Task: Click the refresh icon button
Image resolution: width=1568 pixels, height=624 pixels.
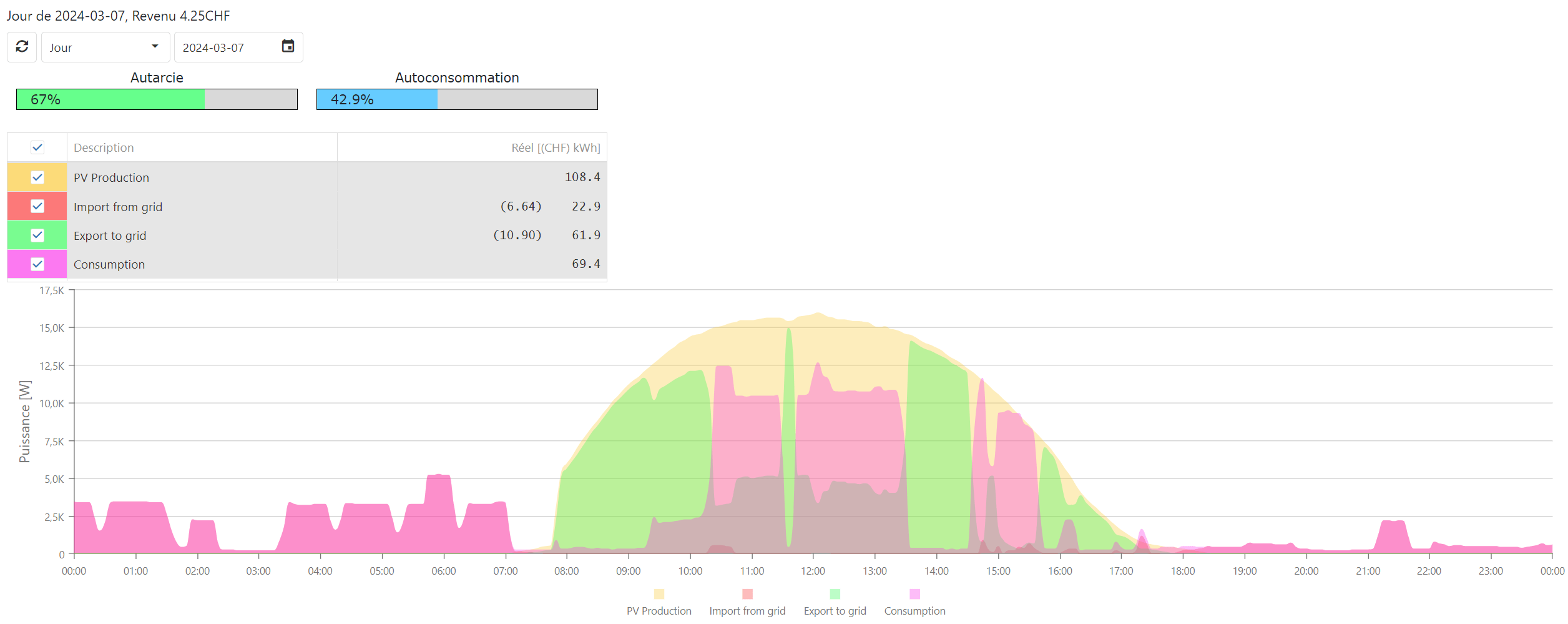Action: (22, 47)
